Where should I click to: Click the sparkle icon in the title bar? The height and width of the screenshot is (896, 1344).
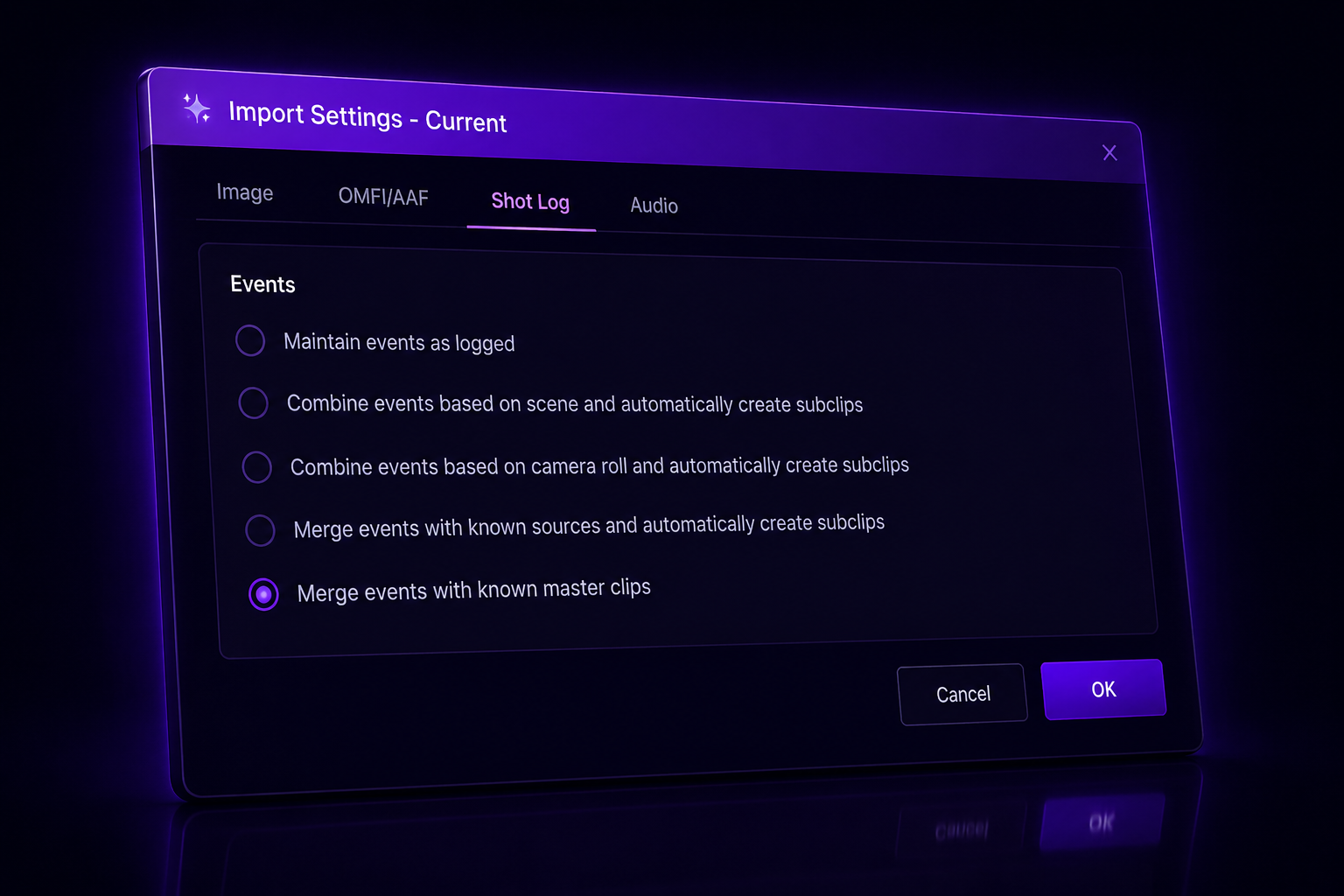(197, 108)
